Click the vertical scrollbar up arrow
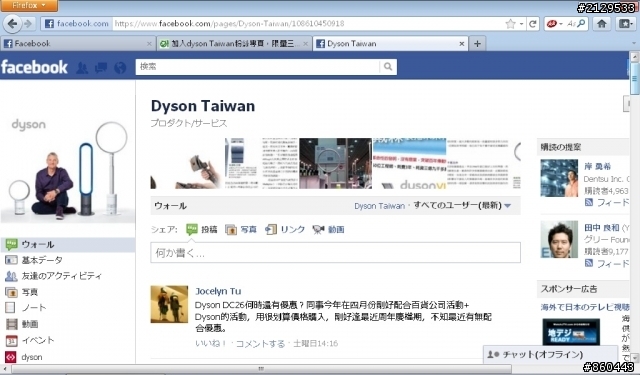This screenshot has height=375, width=640. pyautogui.click(x=635, y=57)
